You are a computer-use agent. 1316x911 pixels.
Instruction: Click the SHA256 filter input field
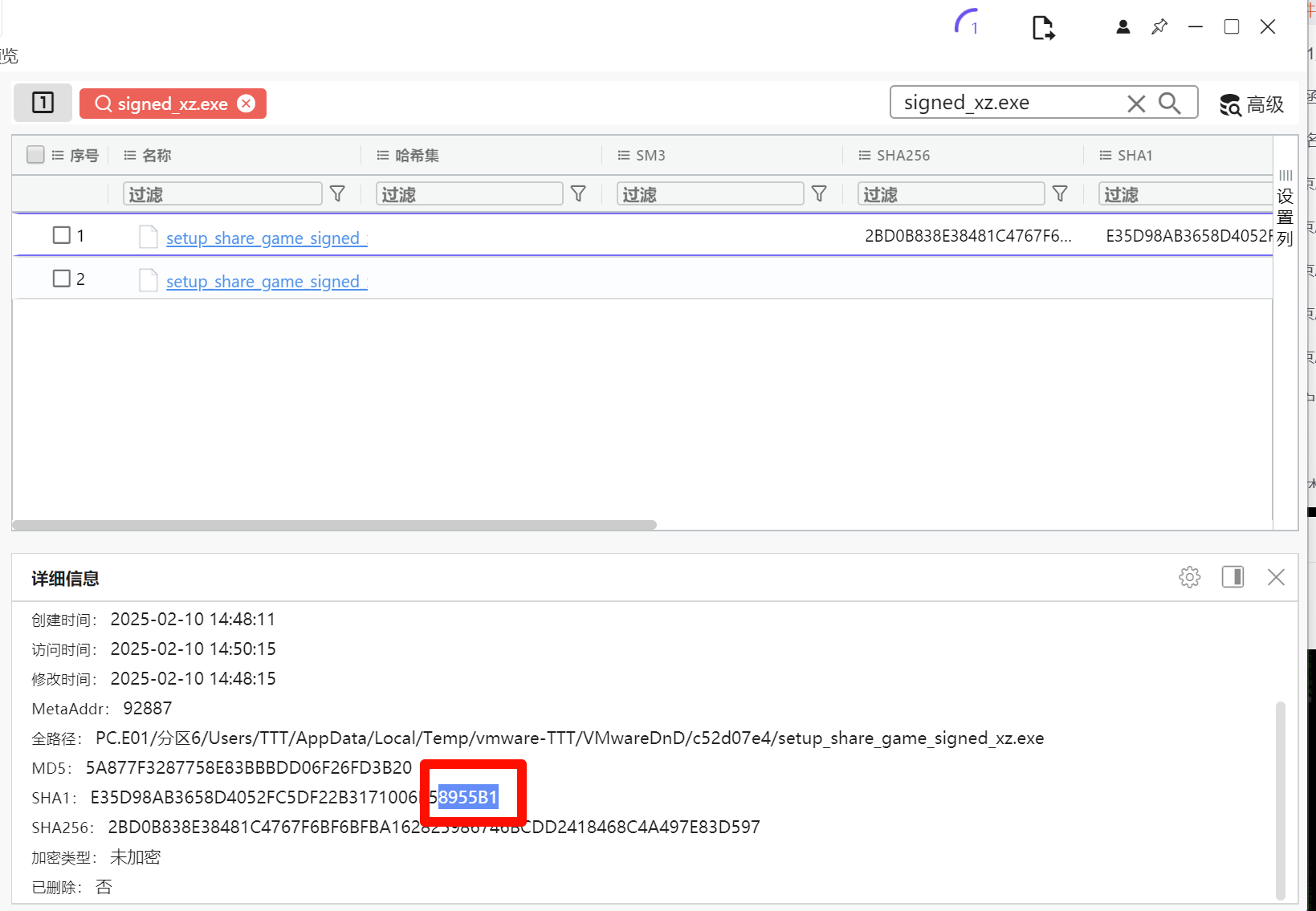click(951, 193)
